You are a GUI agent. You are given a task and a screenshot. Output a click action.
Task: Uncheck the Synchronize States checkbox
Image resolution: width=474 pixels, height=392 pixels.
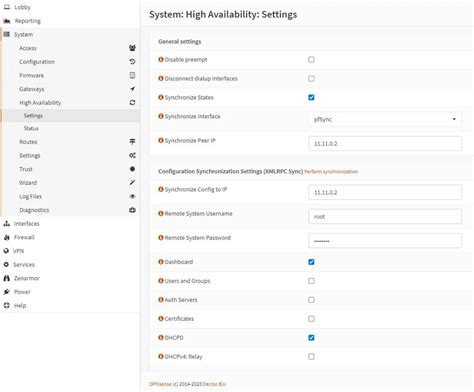pyautogui.click(x=311, y=97)
